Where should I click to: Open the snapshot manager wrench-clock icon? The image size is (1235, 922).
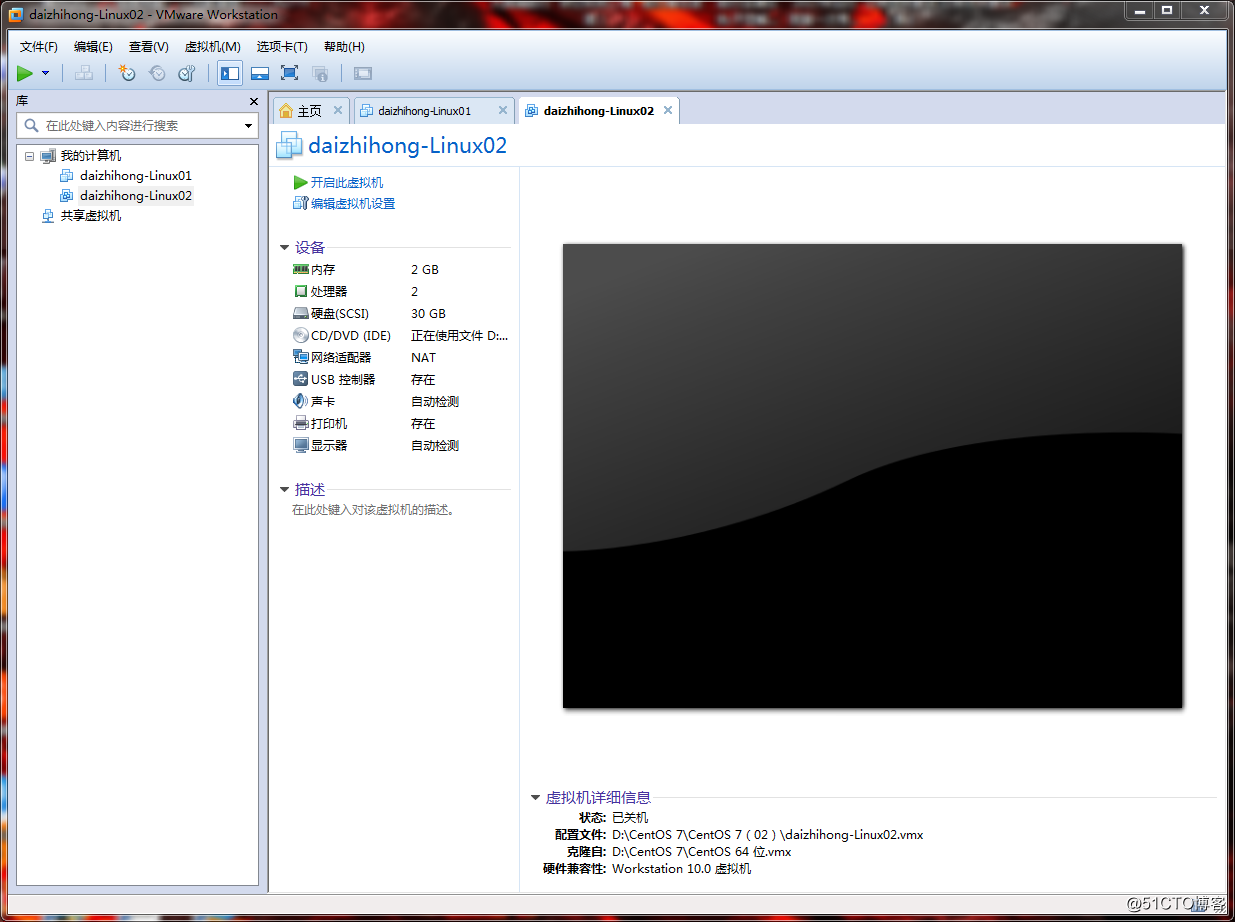click(187, 73)
